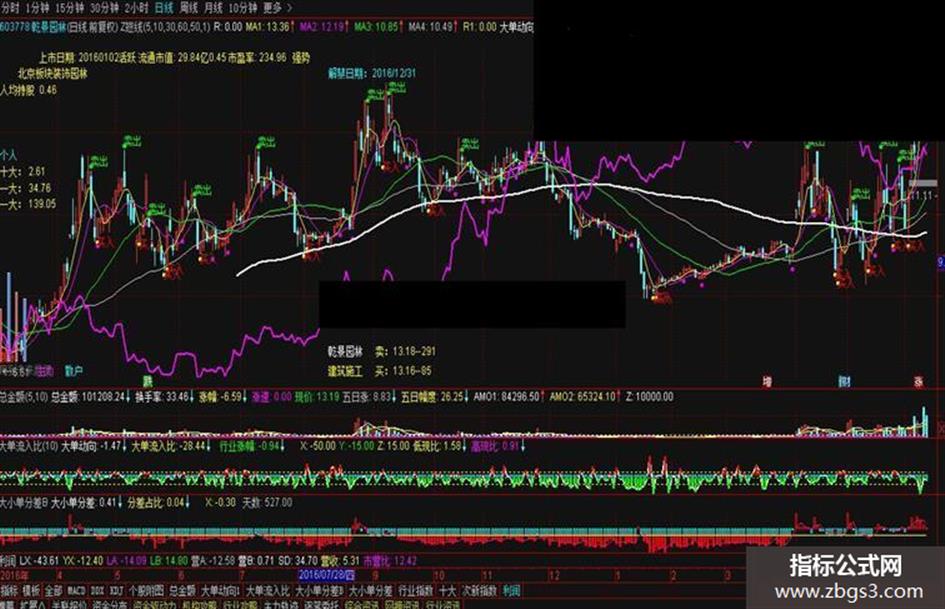Click the 低现比 1.58 readout

coord(436,446)
